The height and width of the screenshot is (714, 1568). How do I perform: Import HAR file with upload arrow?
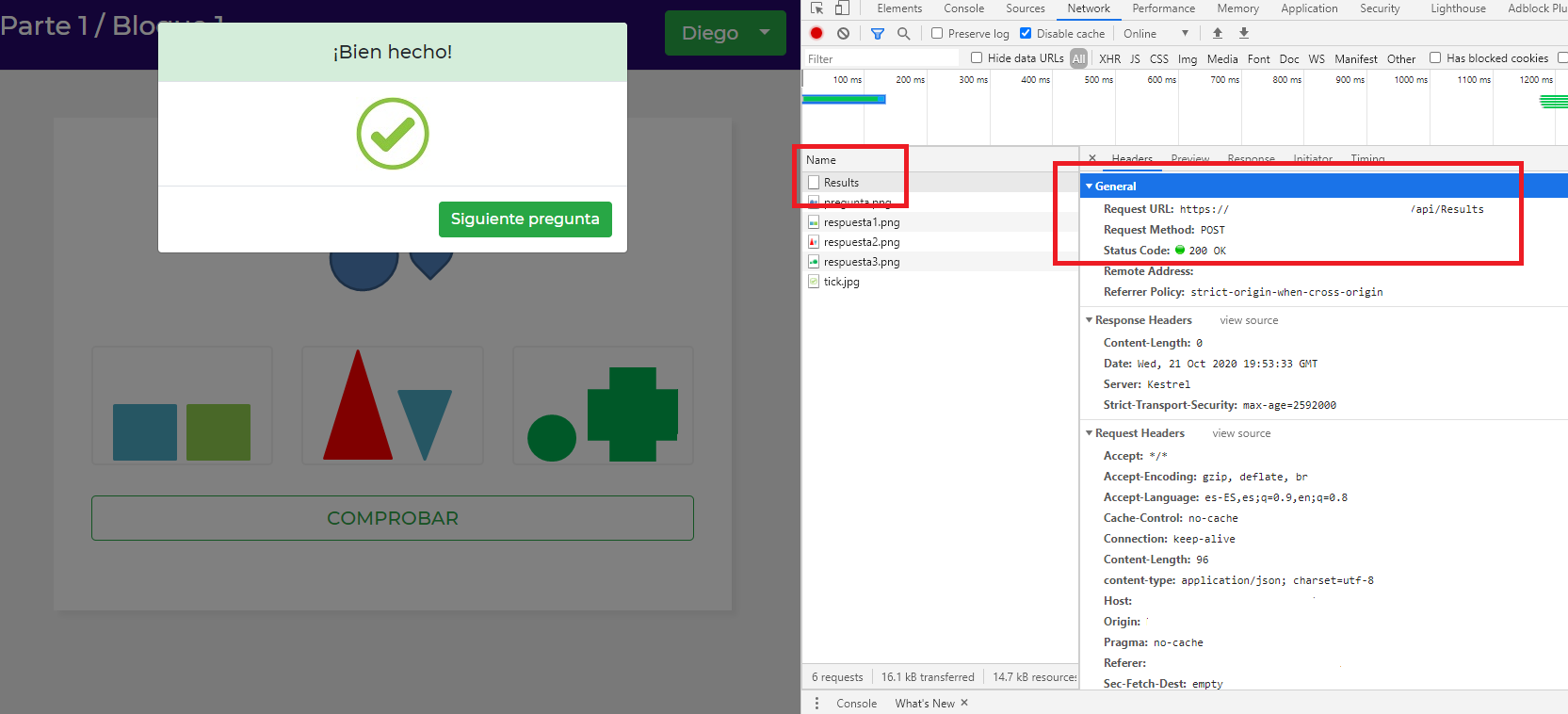[1218, 33]
